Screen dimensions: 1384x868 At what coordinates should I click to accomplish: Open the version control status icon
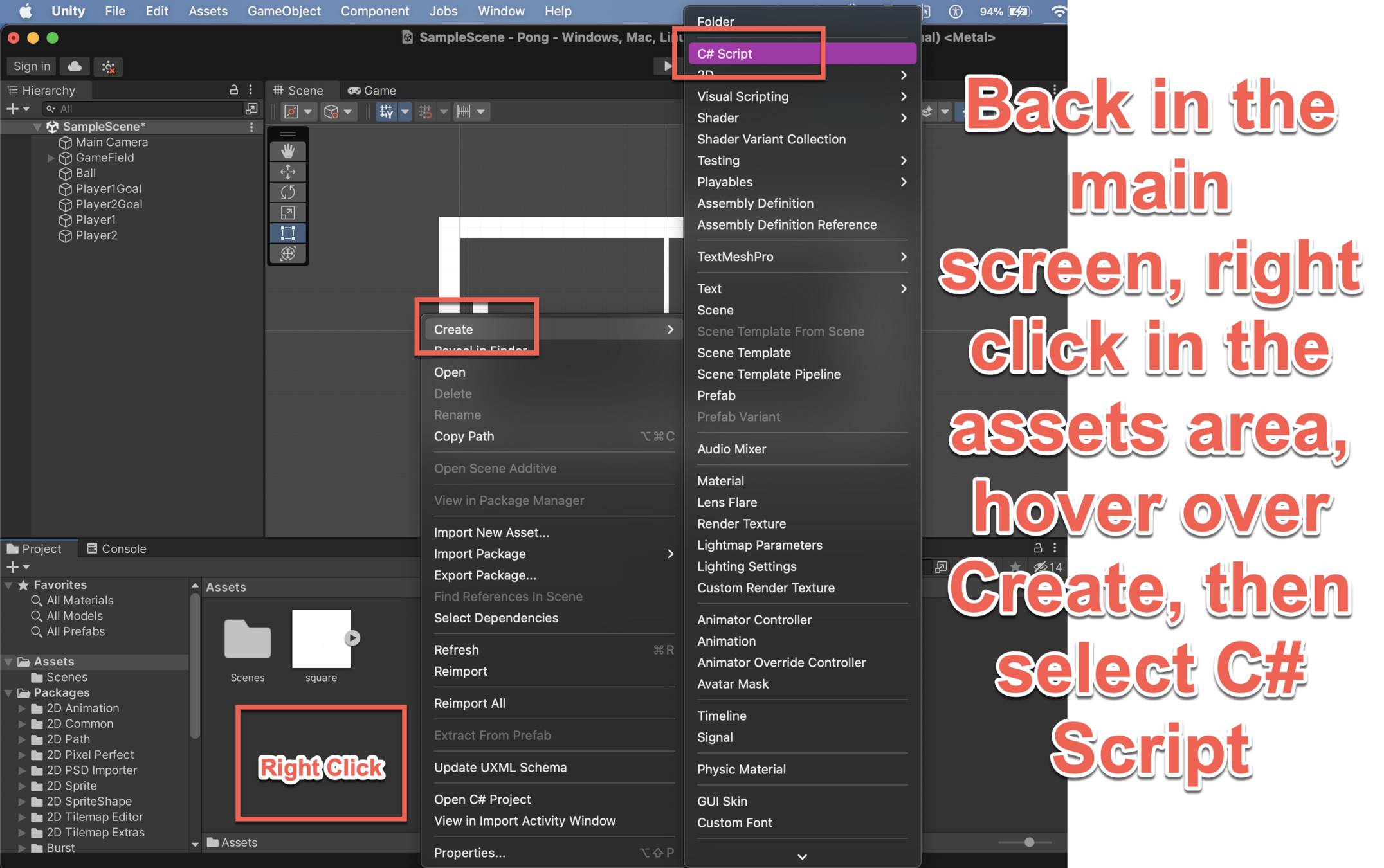(x=108, y=66)
